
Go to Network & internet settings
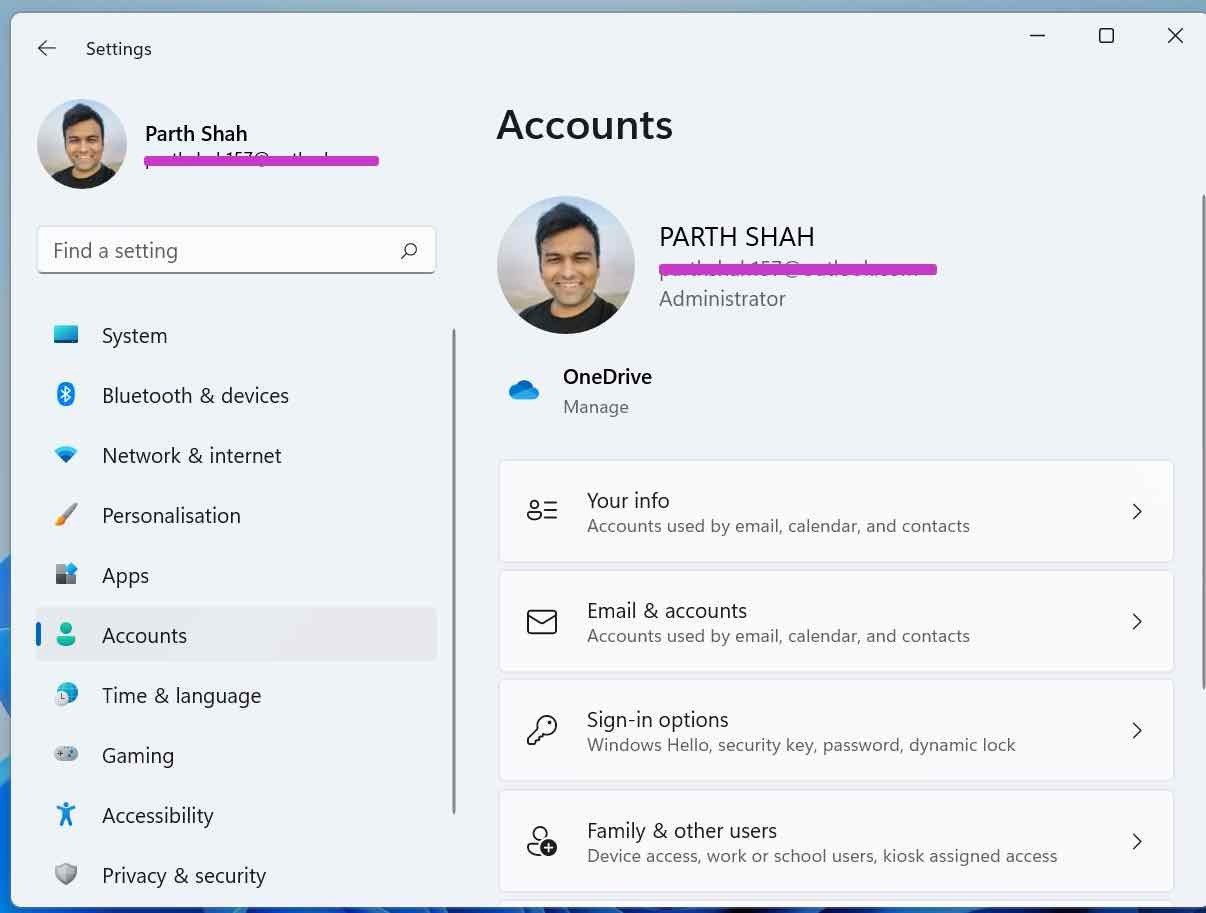point(236,455)
